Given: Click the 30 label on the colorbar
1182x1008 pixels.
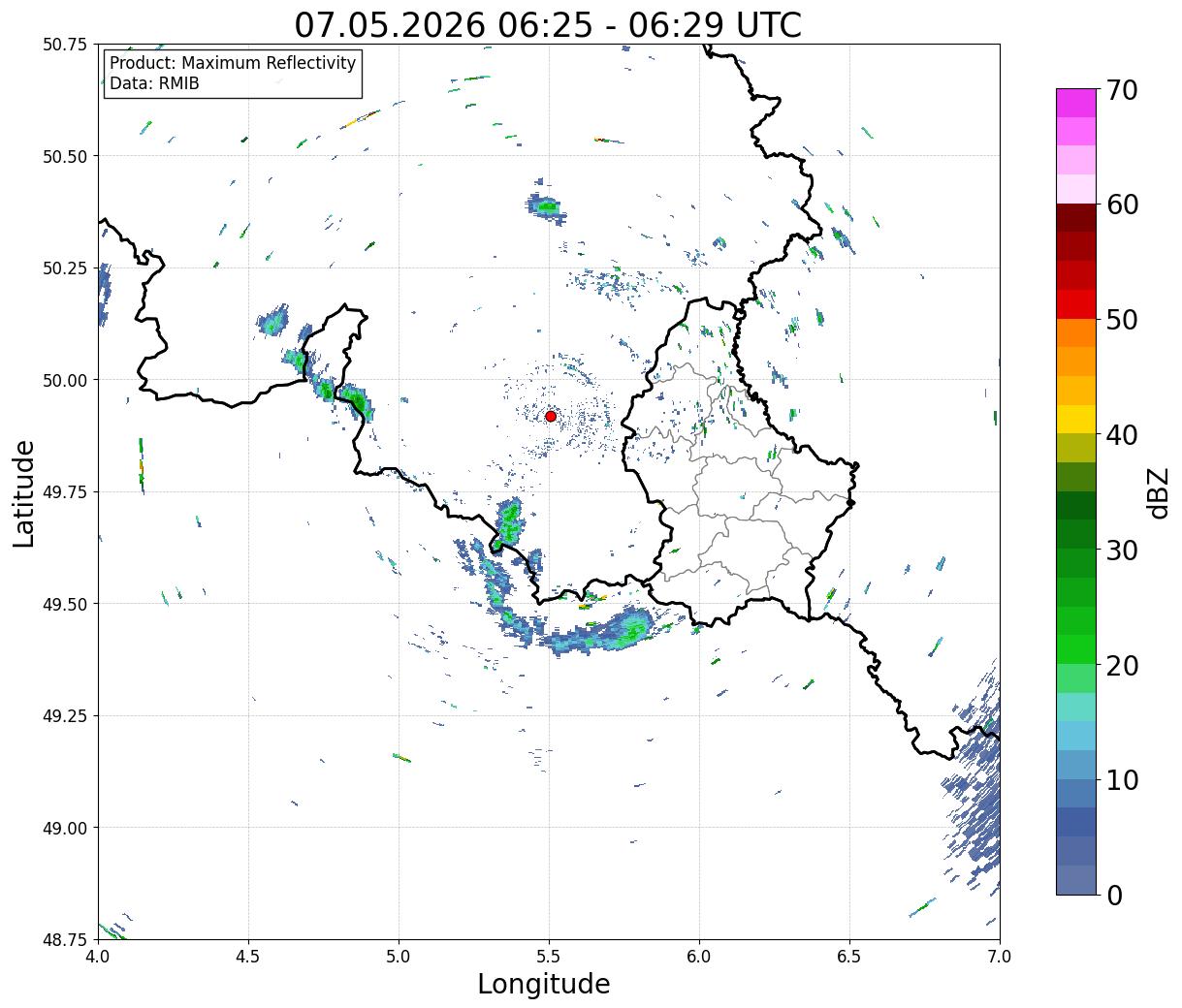Looking at the screenshot, I should point(1122,551).
